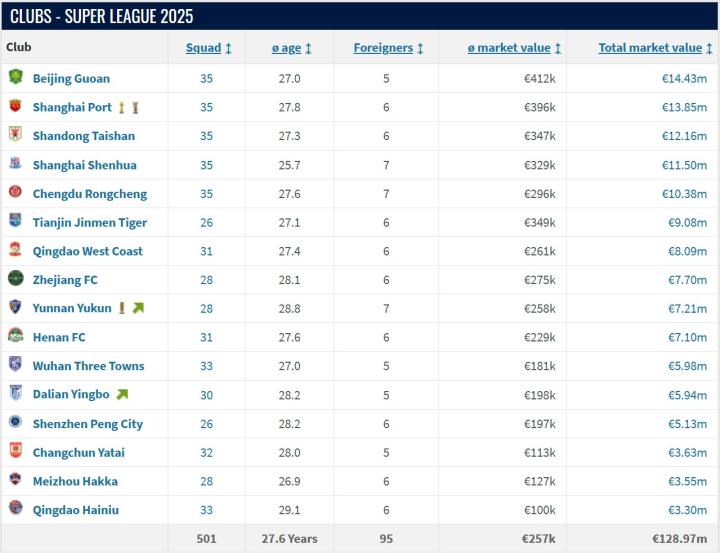
Task: Click the Zhejiang FC green crest icon
Action: (16, 278)
